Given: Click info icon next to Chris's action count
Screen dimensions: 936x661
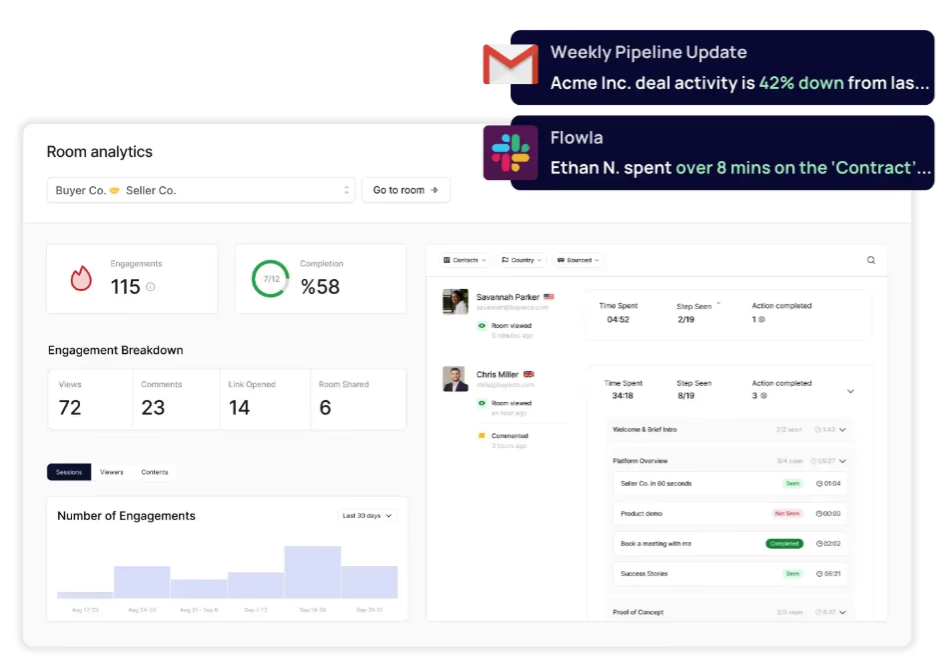Looking at the screenshot, I should 763,395.
